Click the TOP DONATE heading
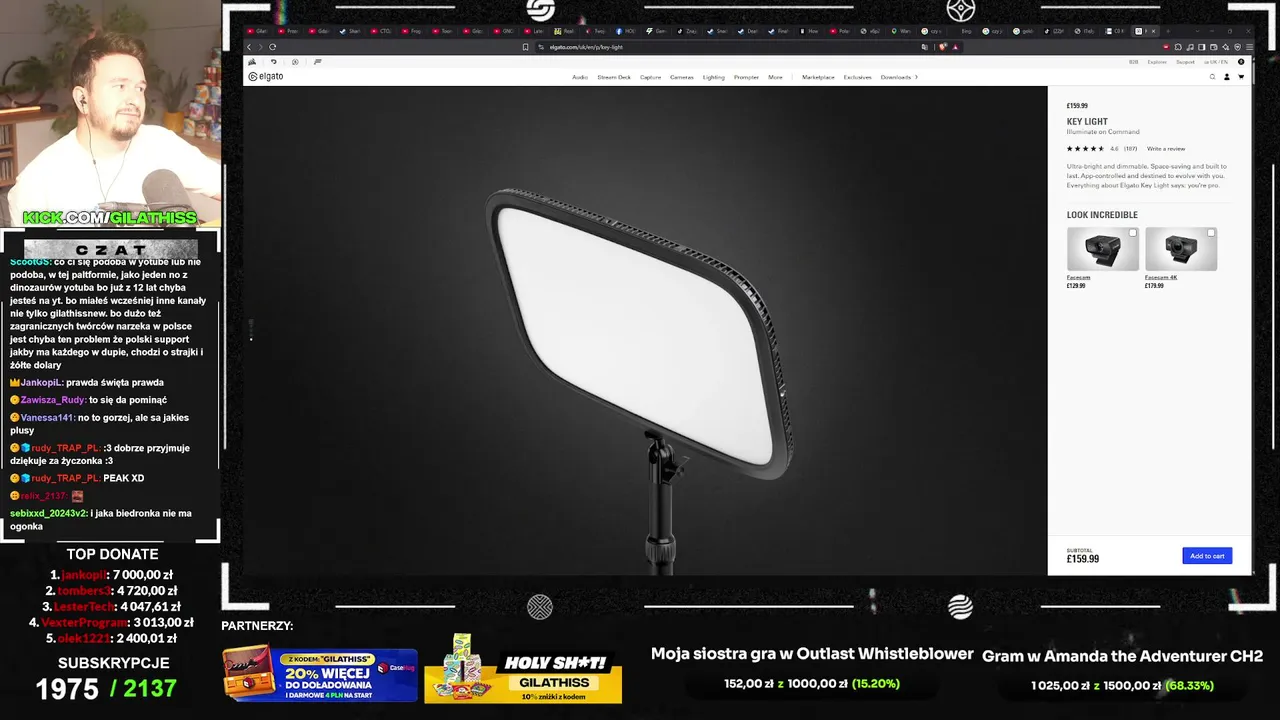 point(112,554)
